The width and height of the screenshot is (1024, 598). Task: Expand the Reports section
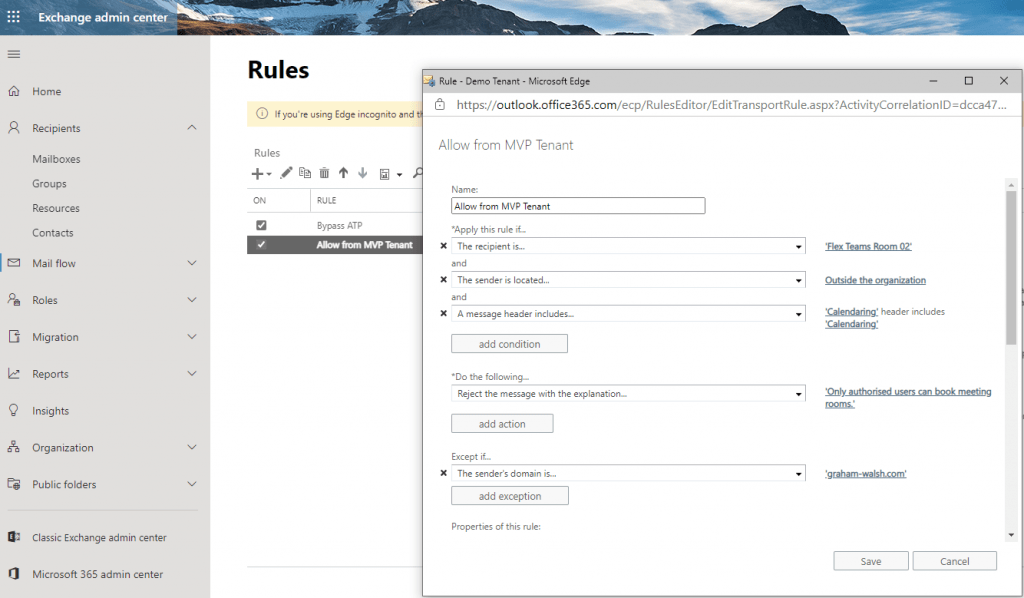click(192, 373)
